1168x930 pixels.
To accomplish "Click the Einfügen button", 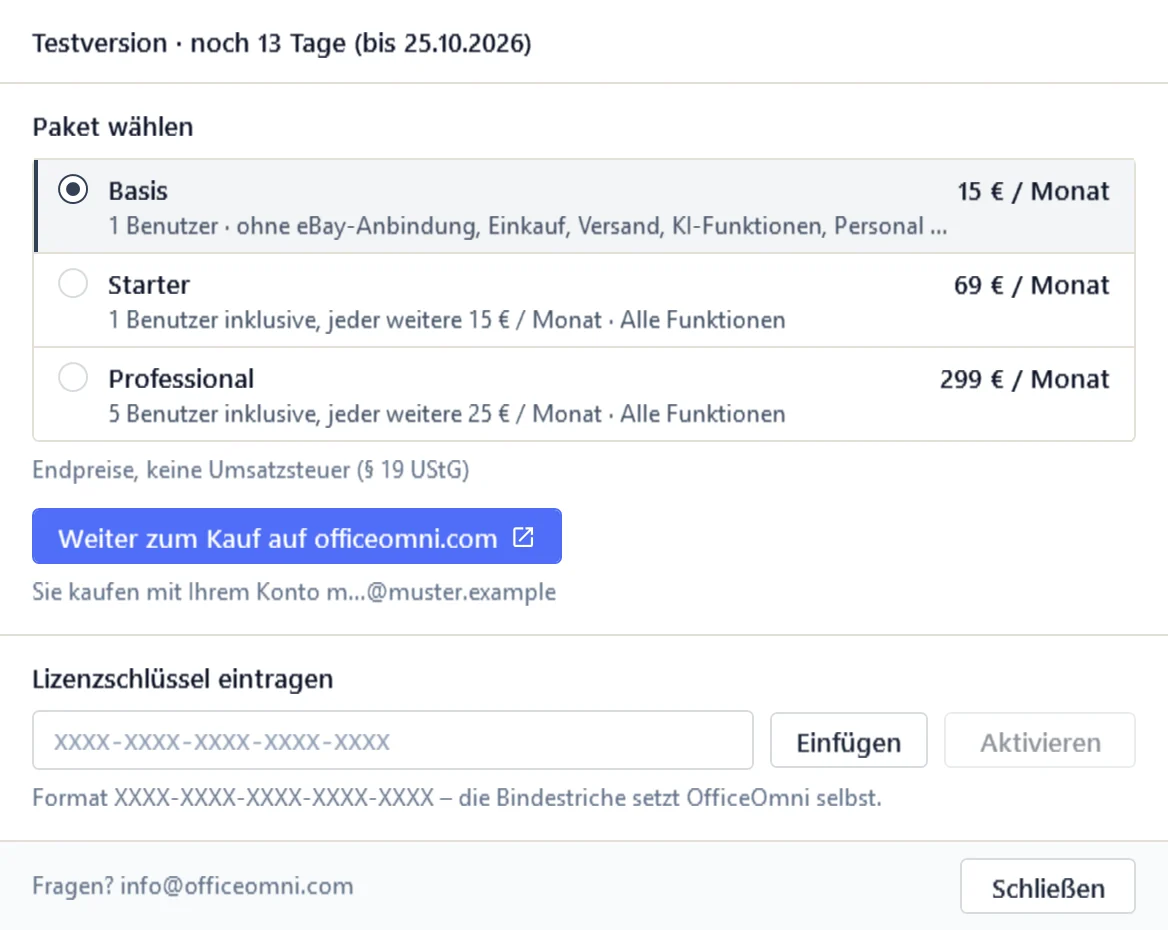I will (848, 741).
